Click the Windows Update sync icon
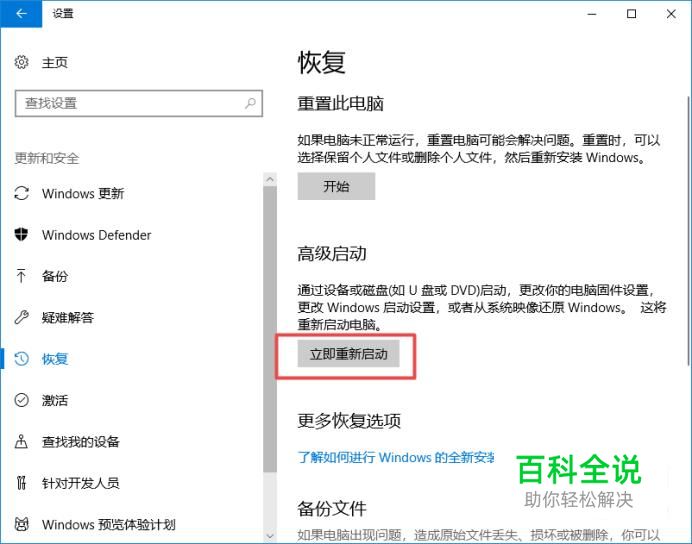The width and height of the screenshot is (692, 544). pos(21,193)
